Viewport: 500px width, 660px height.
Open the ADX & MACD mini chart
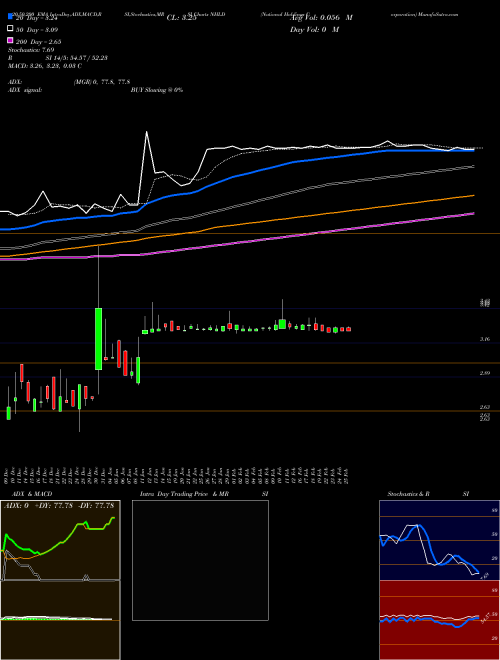point(60,580)
